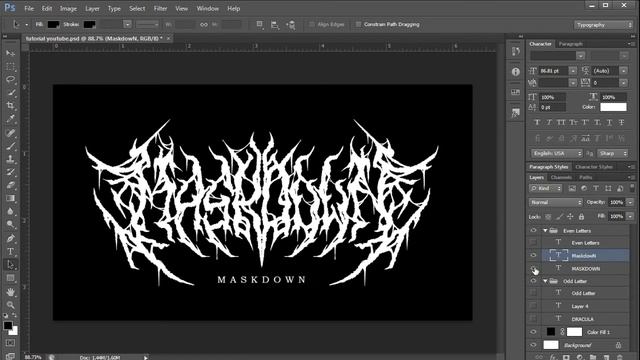The image size is (640, 360).
Task: Click the Path alignment icon in options bar
Action: point(275,25)
